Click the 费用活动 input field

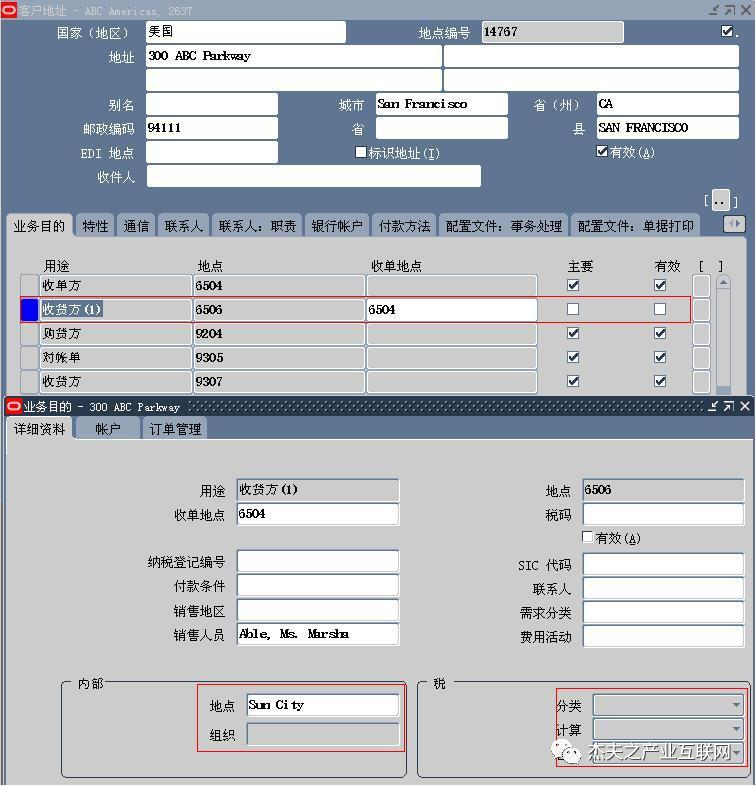(663, 636)
